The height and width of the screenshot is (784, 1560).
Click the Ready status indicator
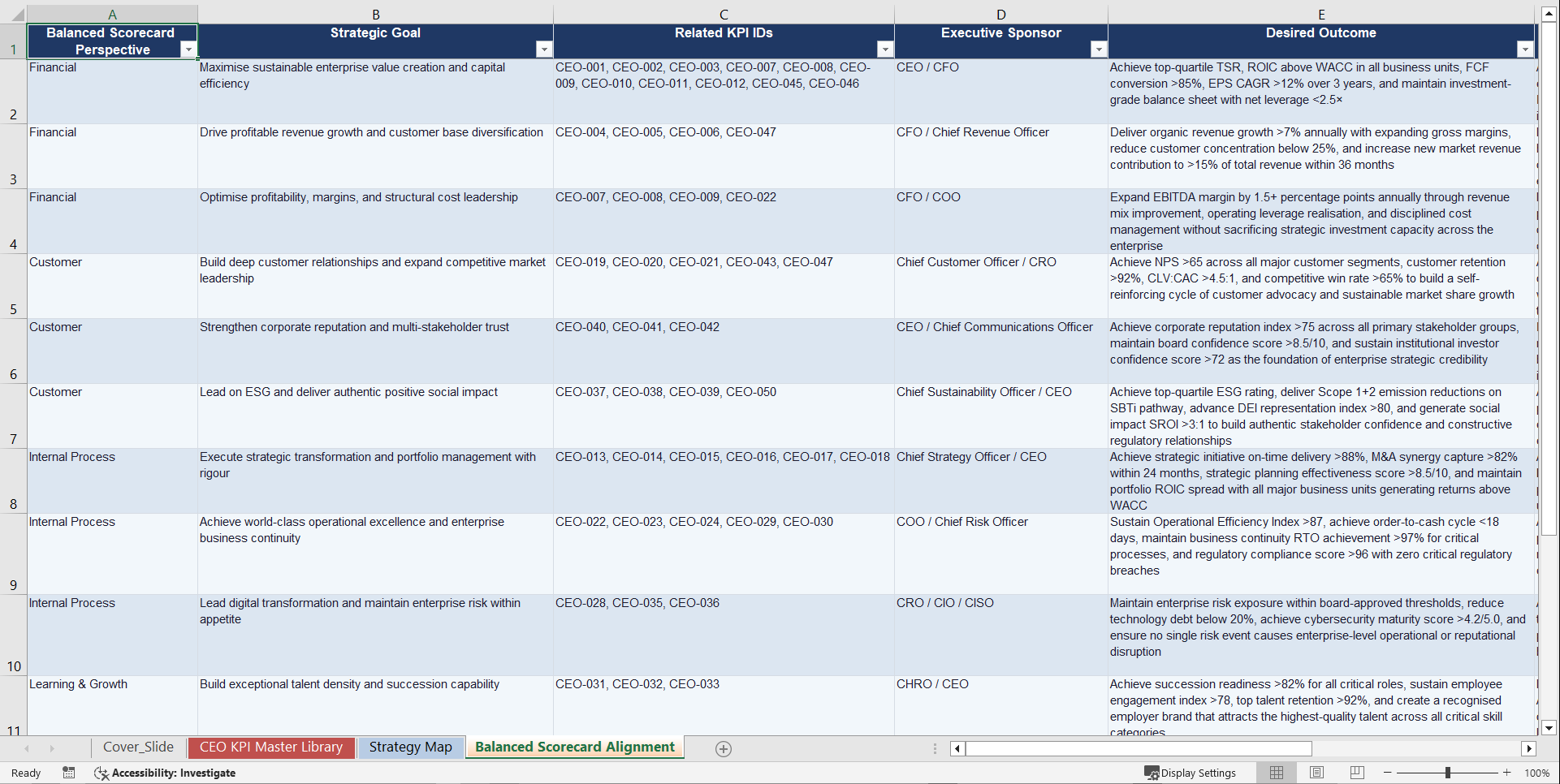(26, 773)
